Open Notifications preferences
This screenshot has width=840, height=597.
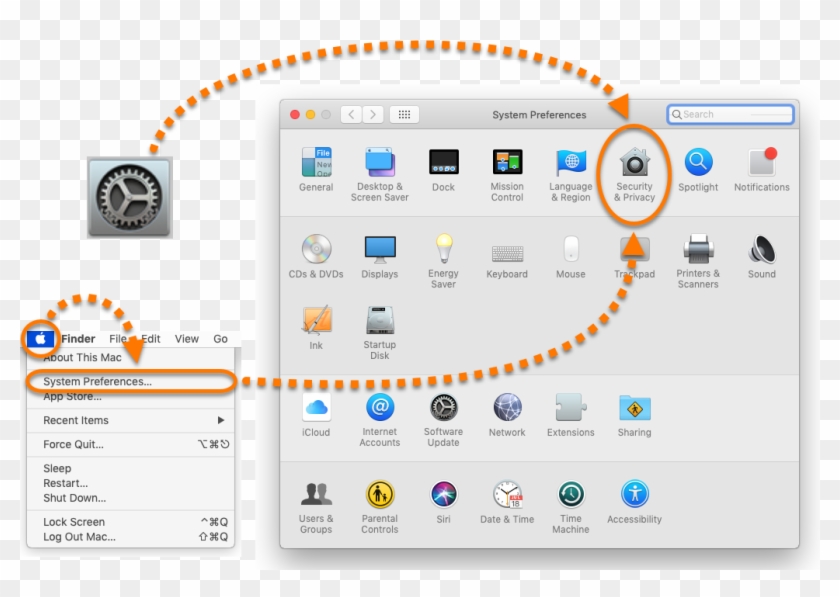[761, 160]
